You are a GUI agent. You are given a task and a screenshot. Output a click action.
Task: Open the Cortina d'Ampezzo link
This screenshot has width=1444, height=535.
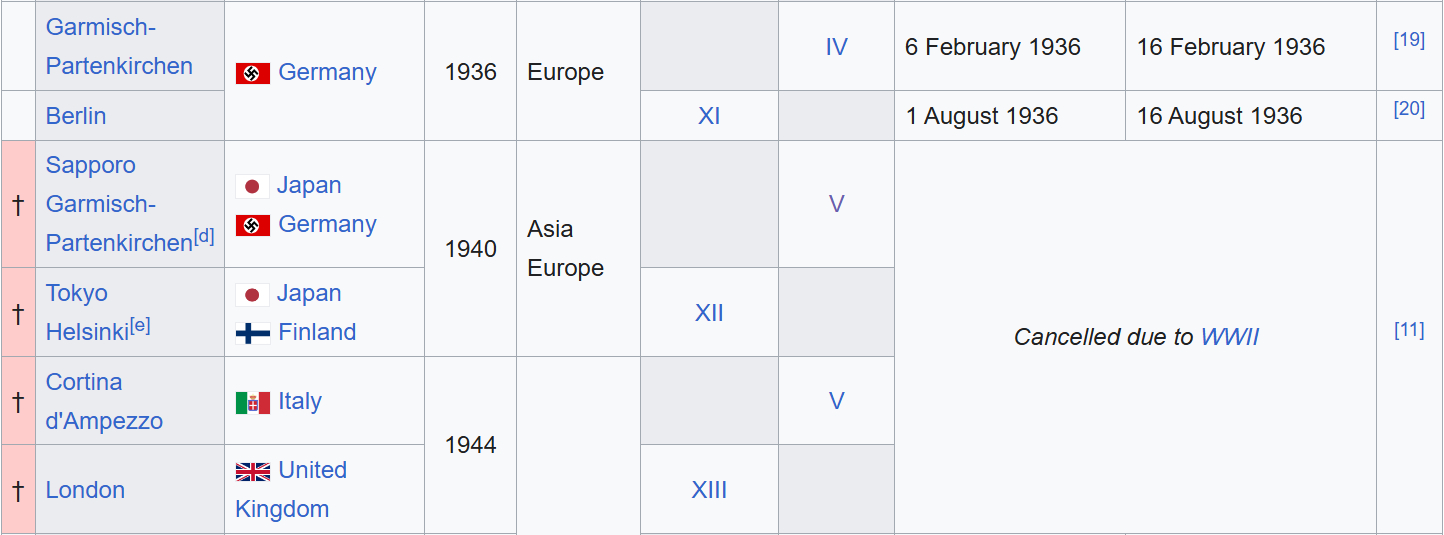click(x=104, y=401)
